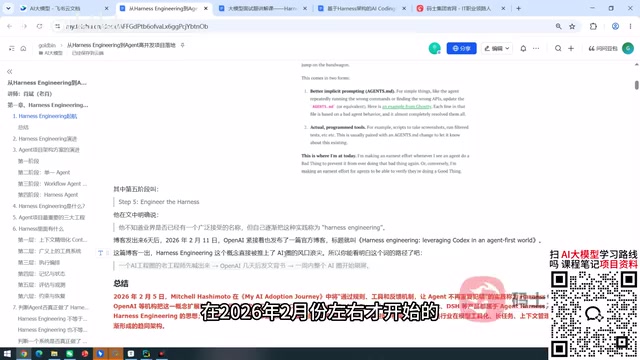The height and width of the screenshot is (360, 640).
Task: Open the document tree menu icon
Action: (x=11, y=48)
